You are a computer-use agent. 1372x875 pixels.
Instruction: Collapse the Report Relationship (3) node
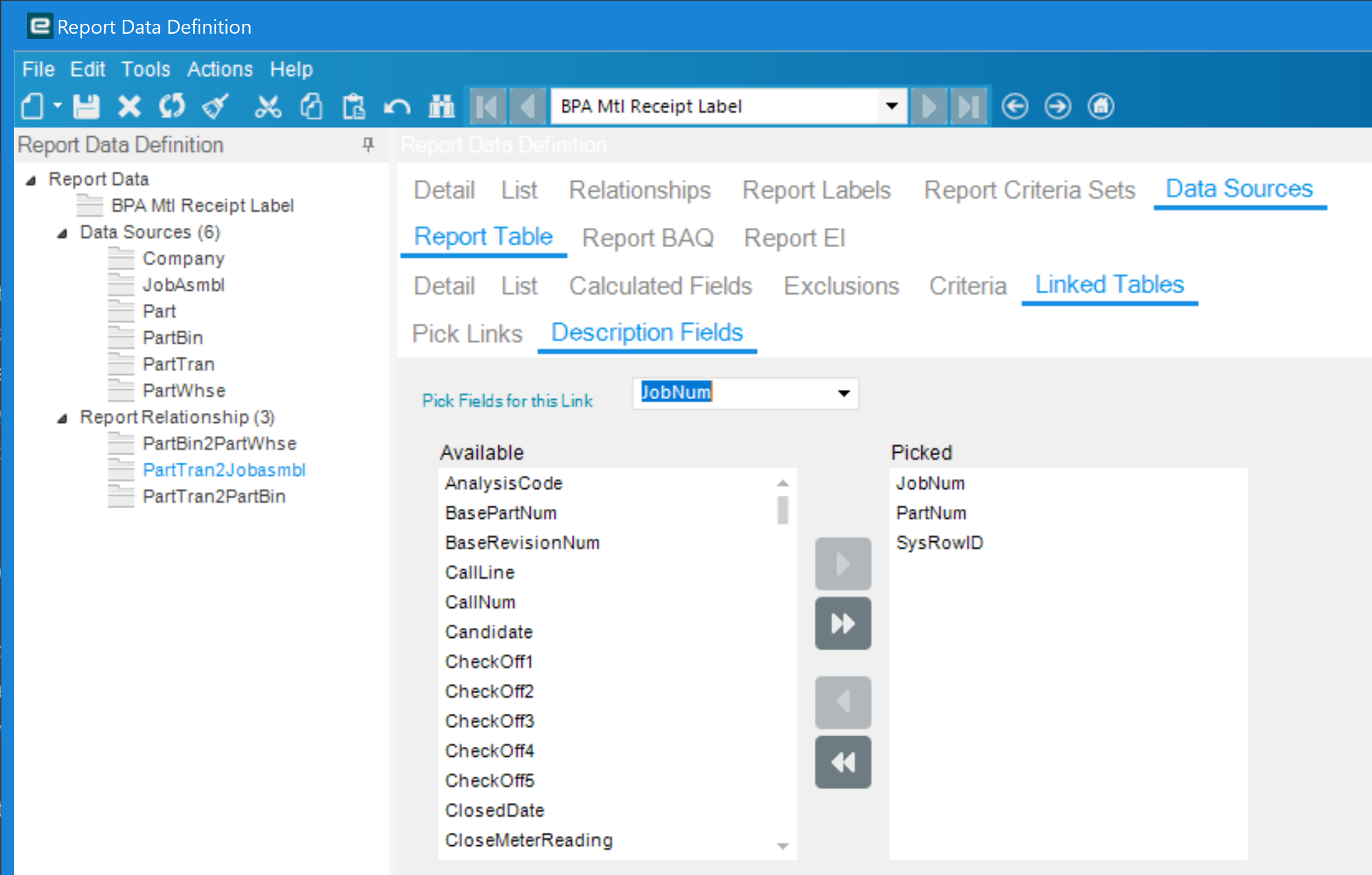(x=62, y=418)
